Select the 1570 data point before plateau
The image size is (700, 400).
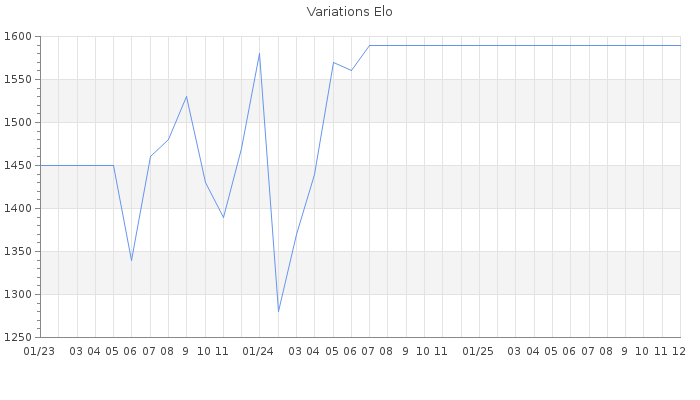[333, 62]
